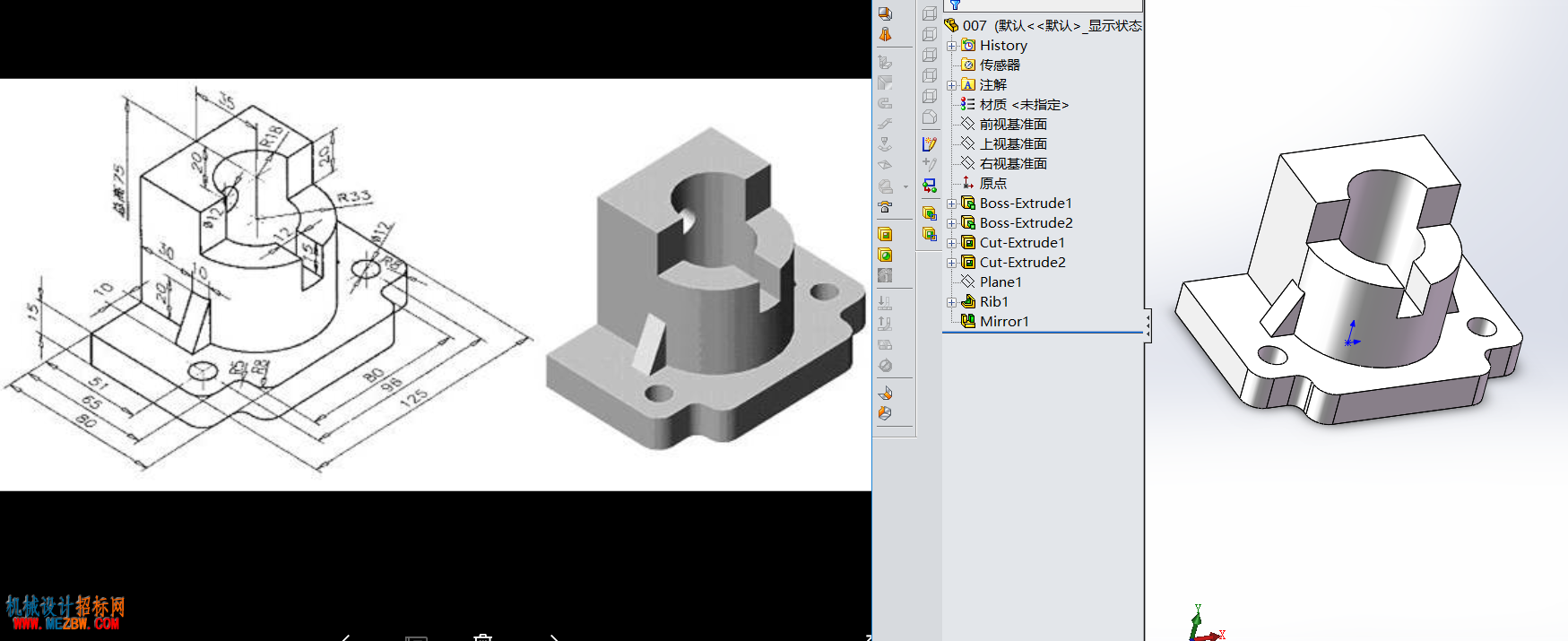Expand the Boss-Extrude1 feature
This screenshot has width=1568, height=641.
coord(951,204)
